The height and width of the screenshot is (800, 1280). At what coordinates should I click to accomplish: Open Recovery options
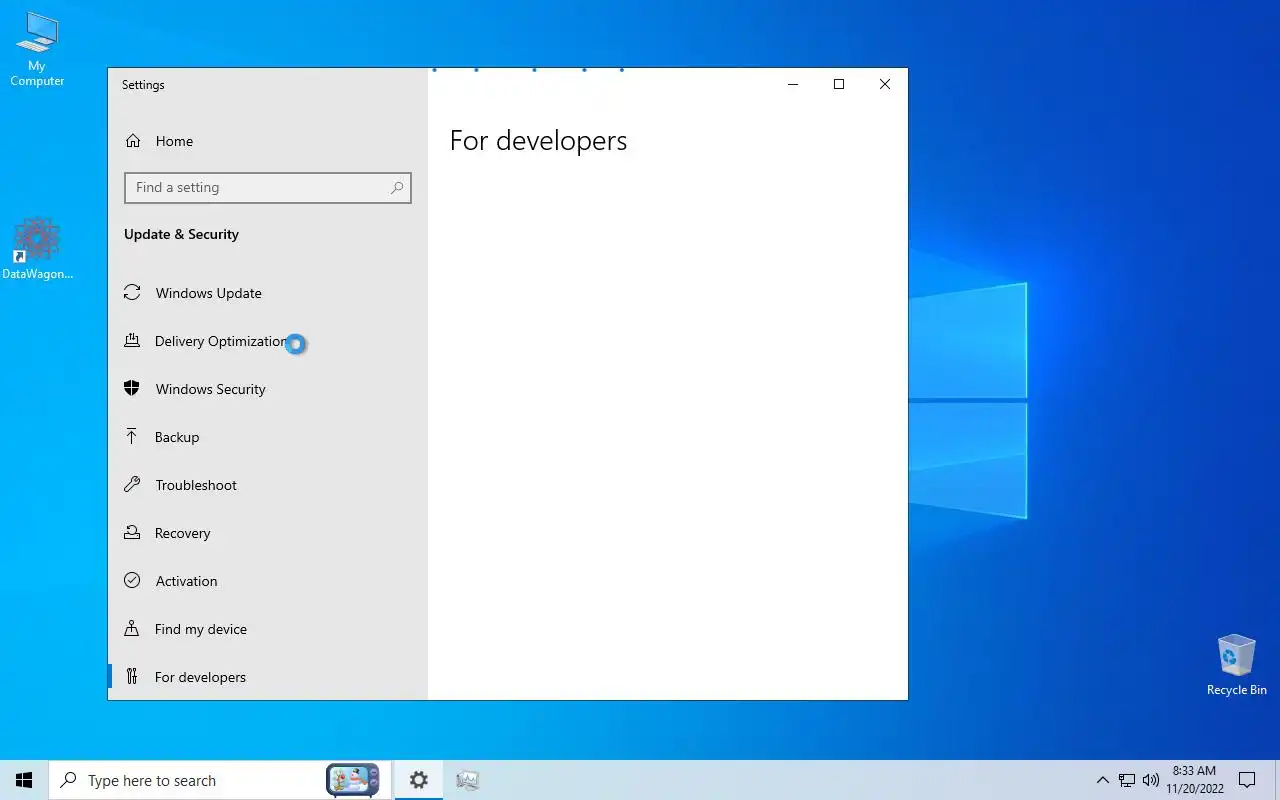pos(268,533)
